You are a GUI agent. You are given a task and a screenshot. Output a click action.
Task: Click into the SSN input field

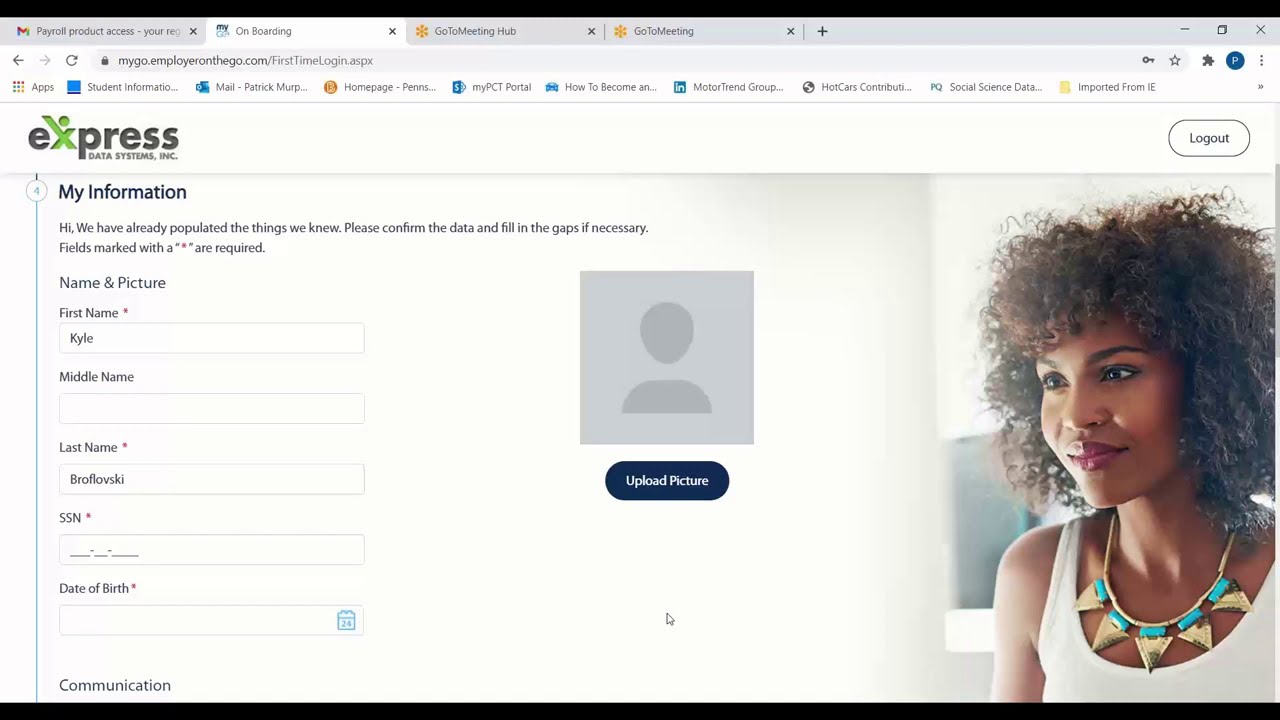tap(212, 550)
